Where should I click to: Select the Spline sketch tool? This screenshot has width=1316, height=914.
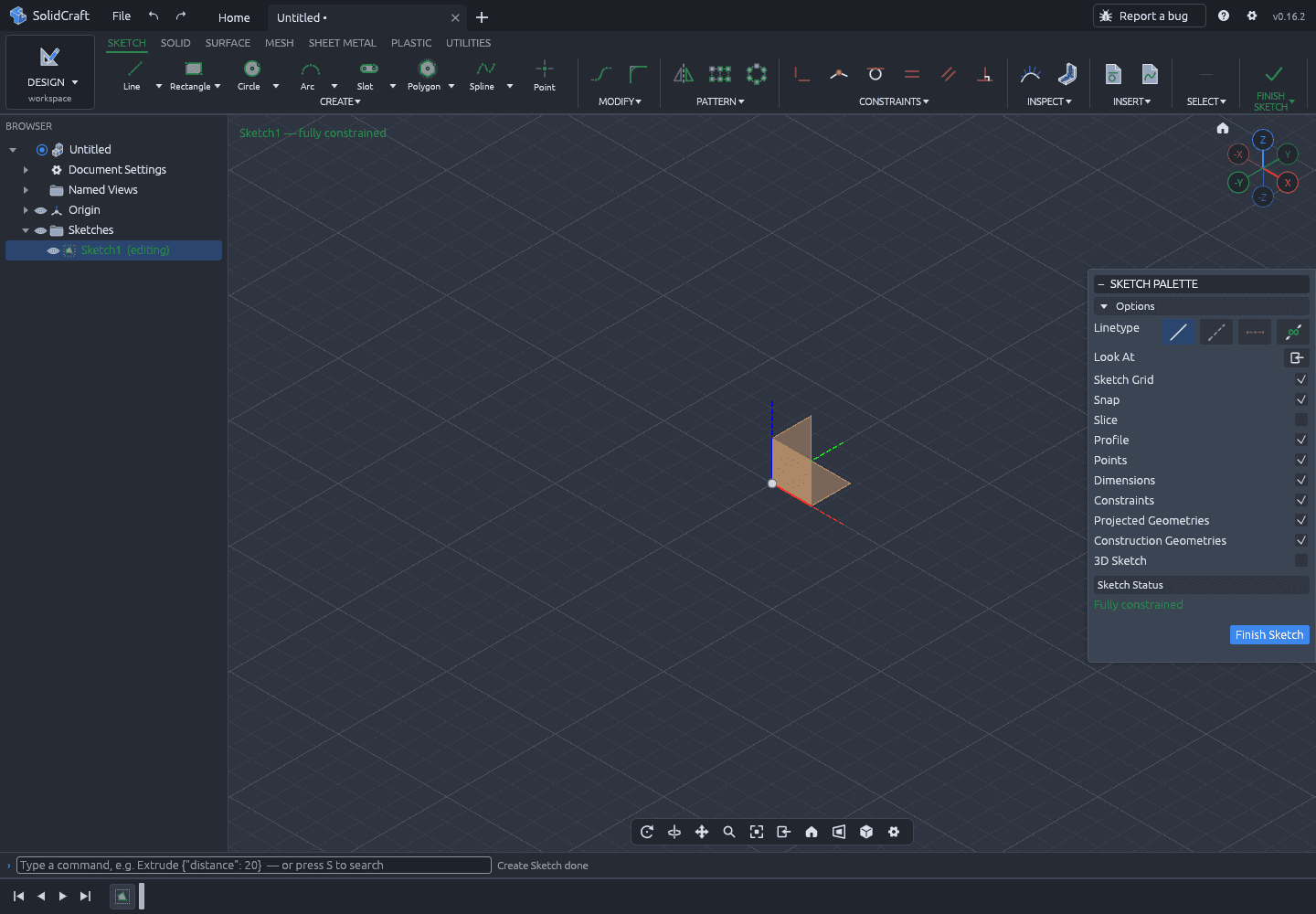pyautogui.click(x=485, y=74)
